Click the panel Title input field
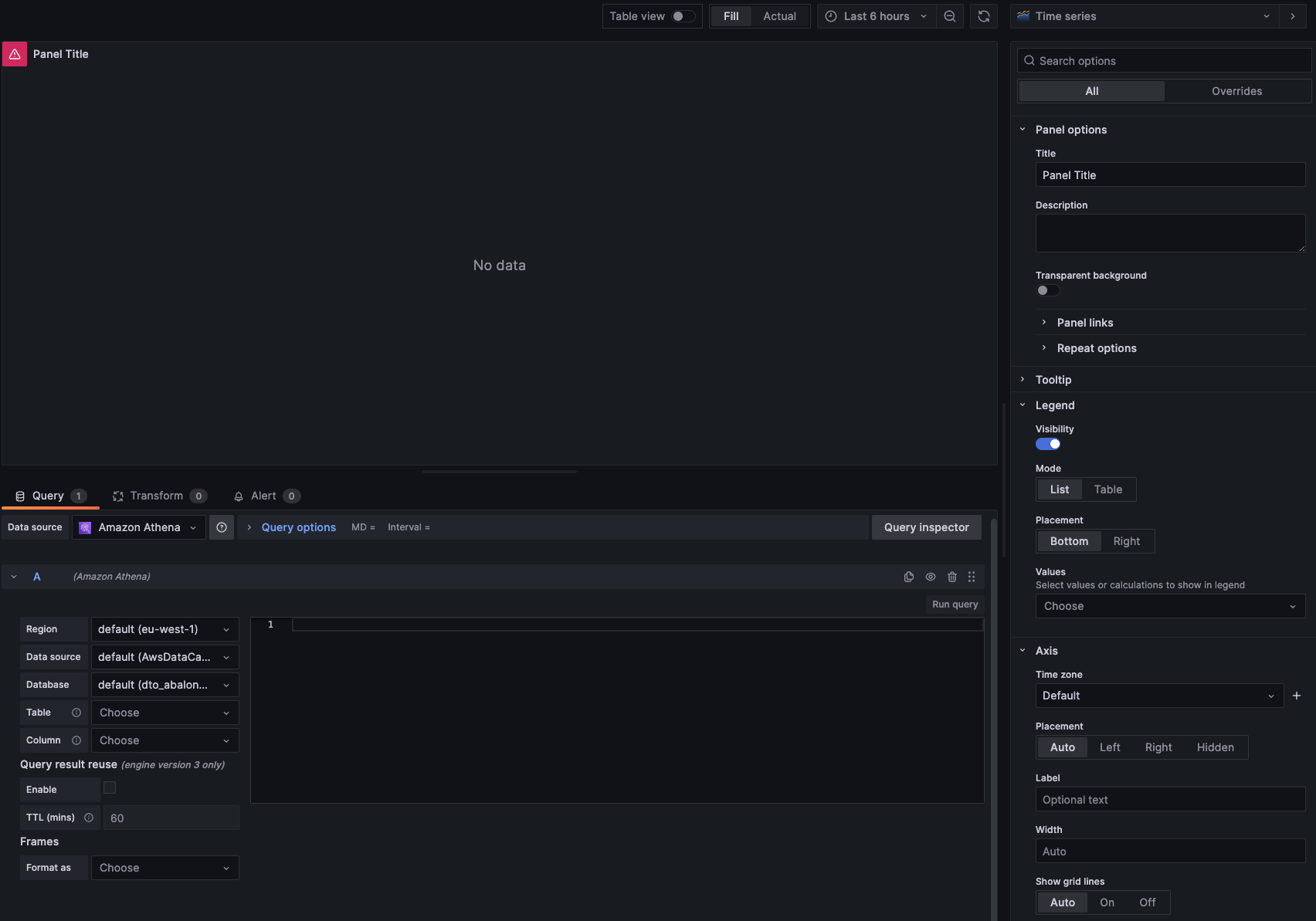This screenshot has height=921, width=1316. [x=1170, y=175]
